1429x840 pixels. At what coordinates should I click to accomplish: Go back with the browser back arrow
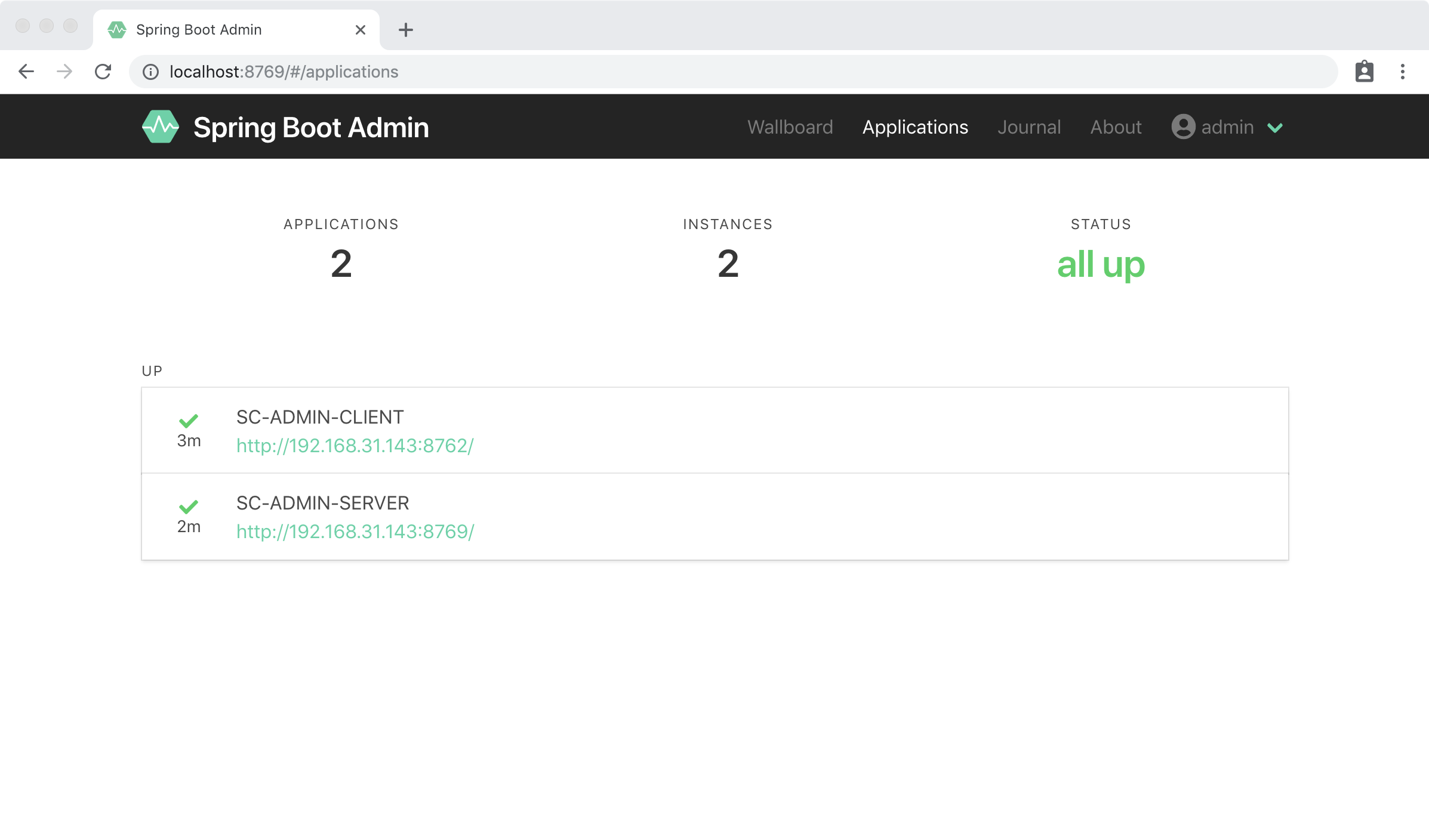[26, 72]
